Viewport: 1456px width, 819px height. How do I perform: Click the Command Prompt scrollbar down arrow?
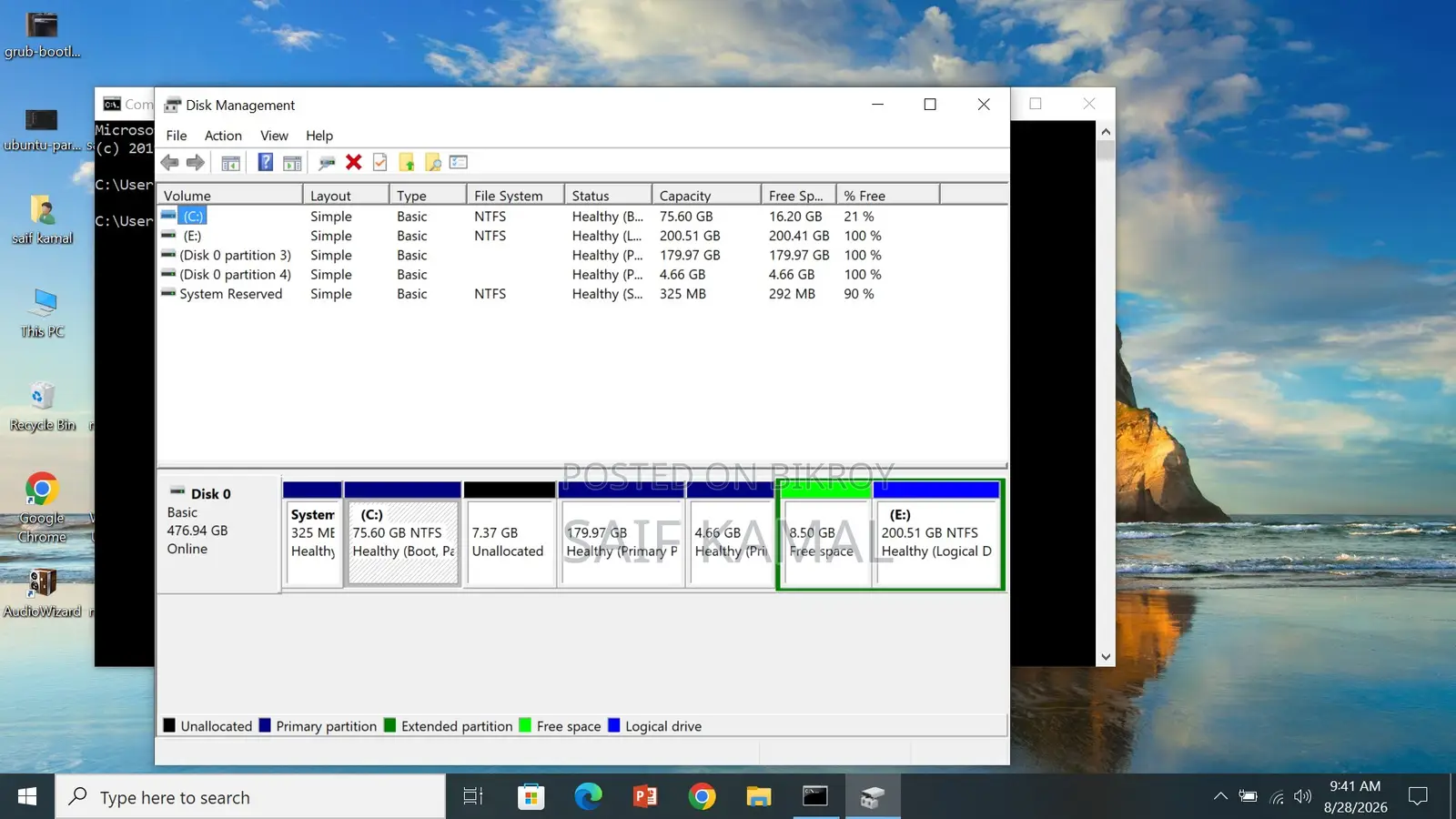(x=1106, y=656)
